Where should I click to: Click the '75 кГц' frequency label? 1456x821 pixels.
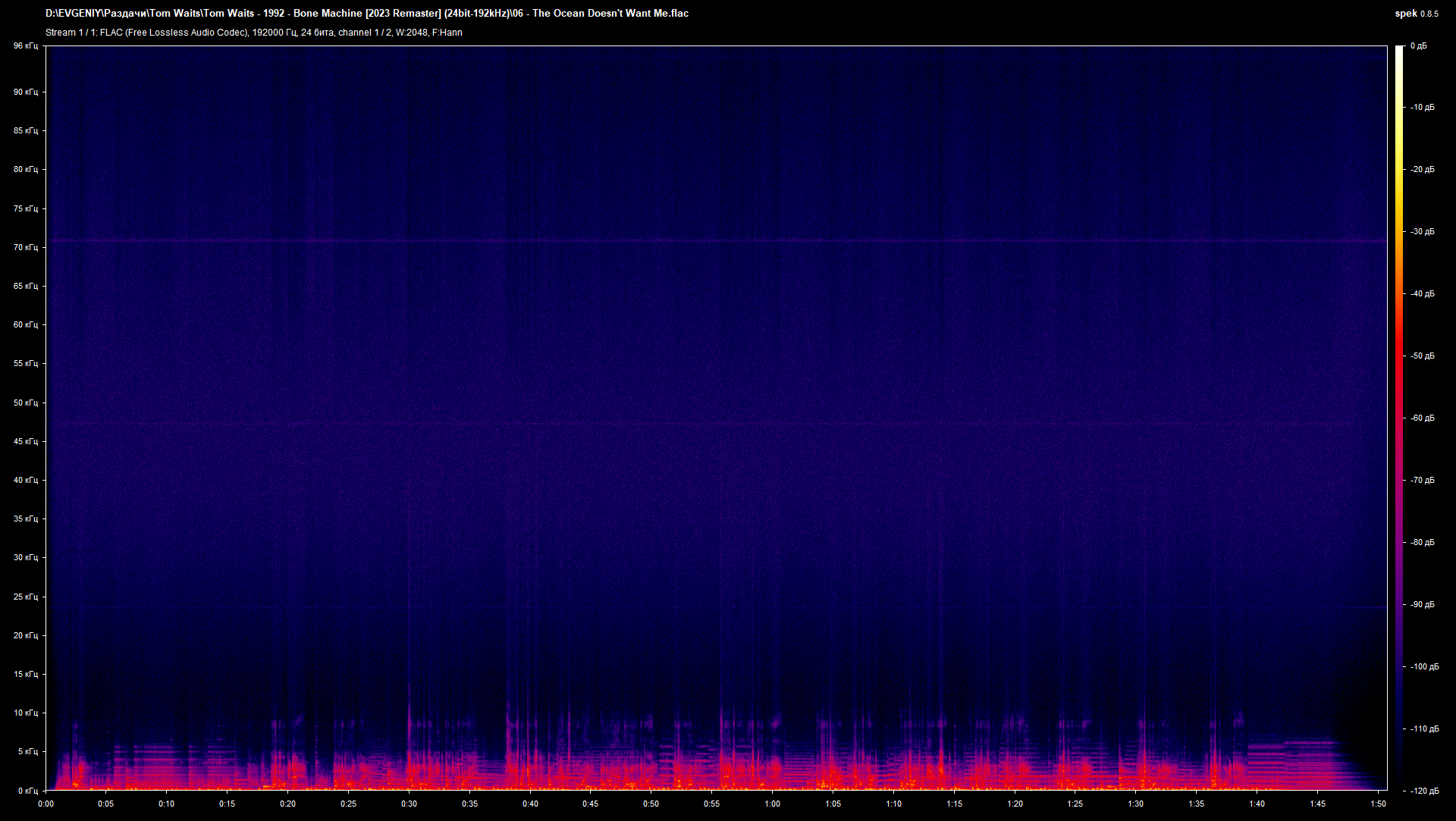[26, 209]
